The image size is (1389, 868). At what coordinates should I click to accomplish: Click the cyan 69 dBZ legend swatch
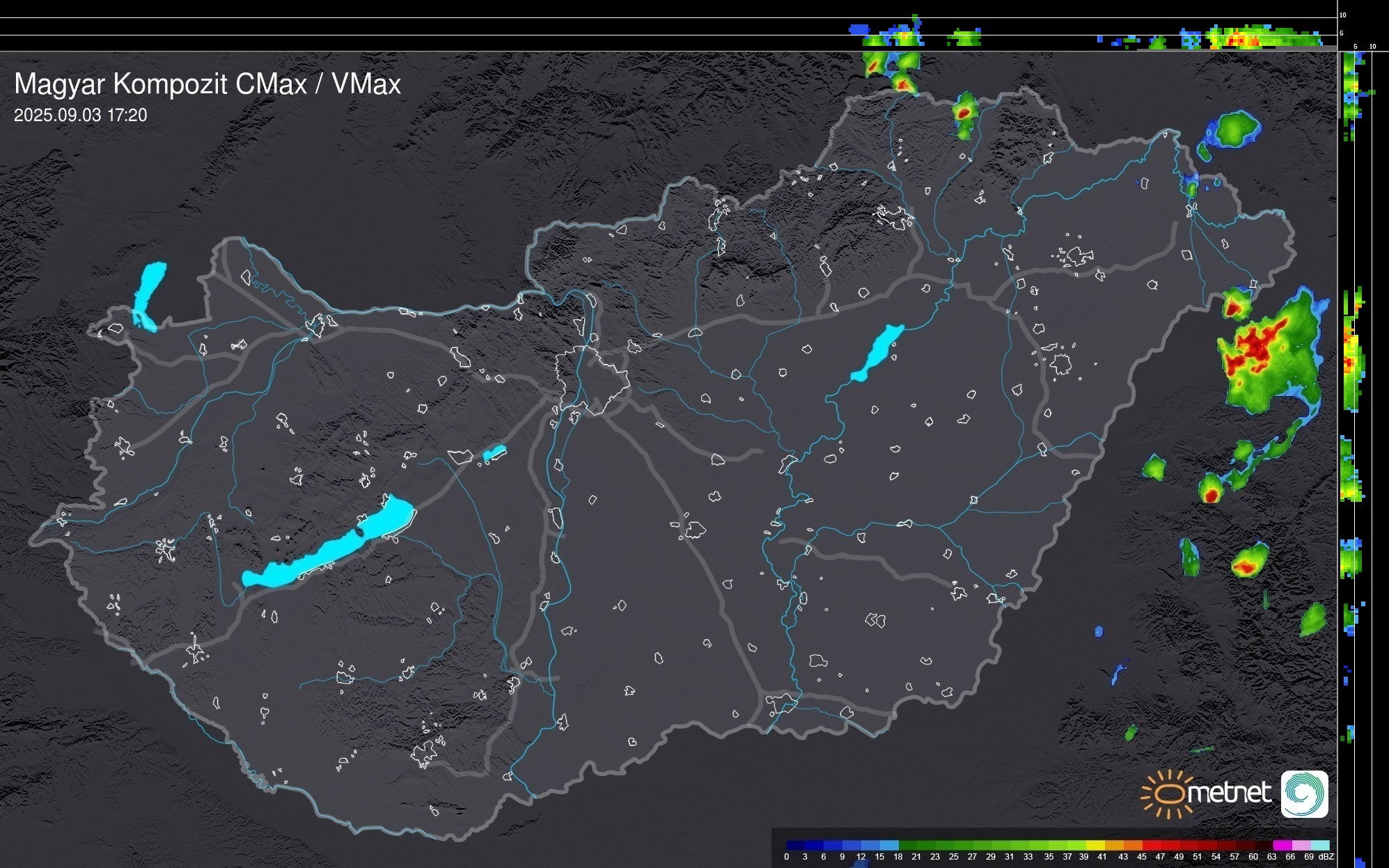point(1319,845)
